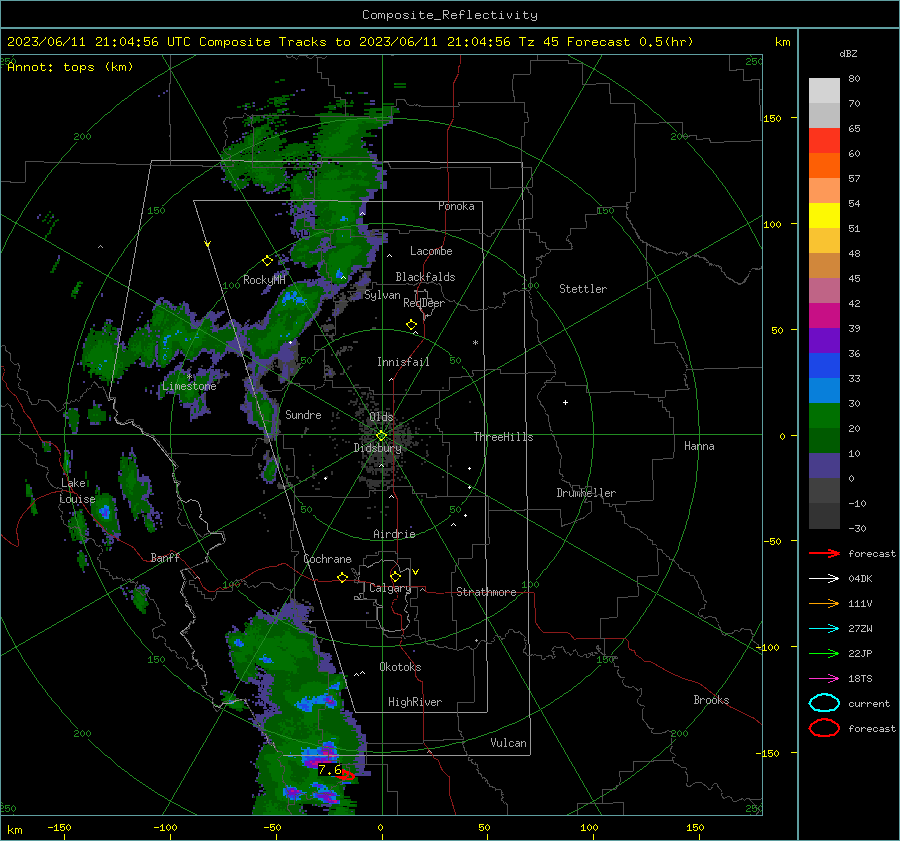
Task: Click the Hanna town label
Action: point(699,446)
